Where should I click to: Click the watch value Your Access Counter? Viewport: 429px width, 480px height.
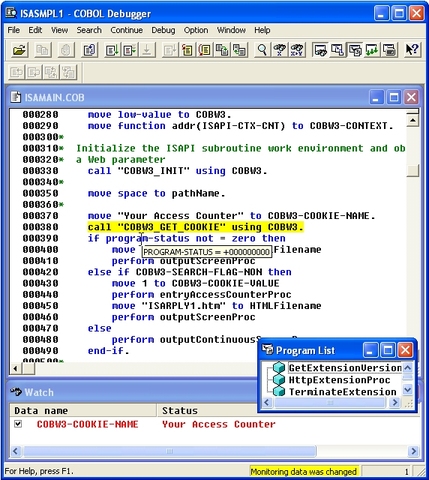click(x=219, y=424)
